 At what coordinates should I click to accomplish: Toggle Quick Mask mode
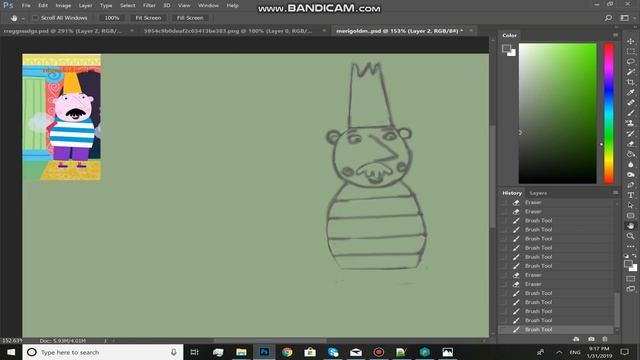click(631, 279)
